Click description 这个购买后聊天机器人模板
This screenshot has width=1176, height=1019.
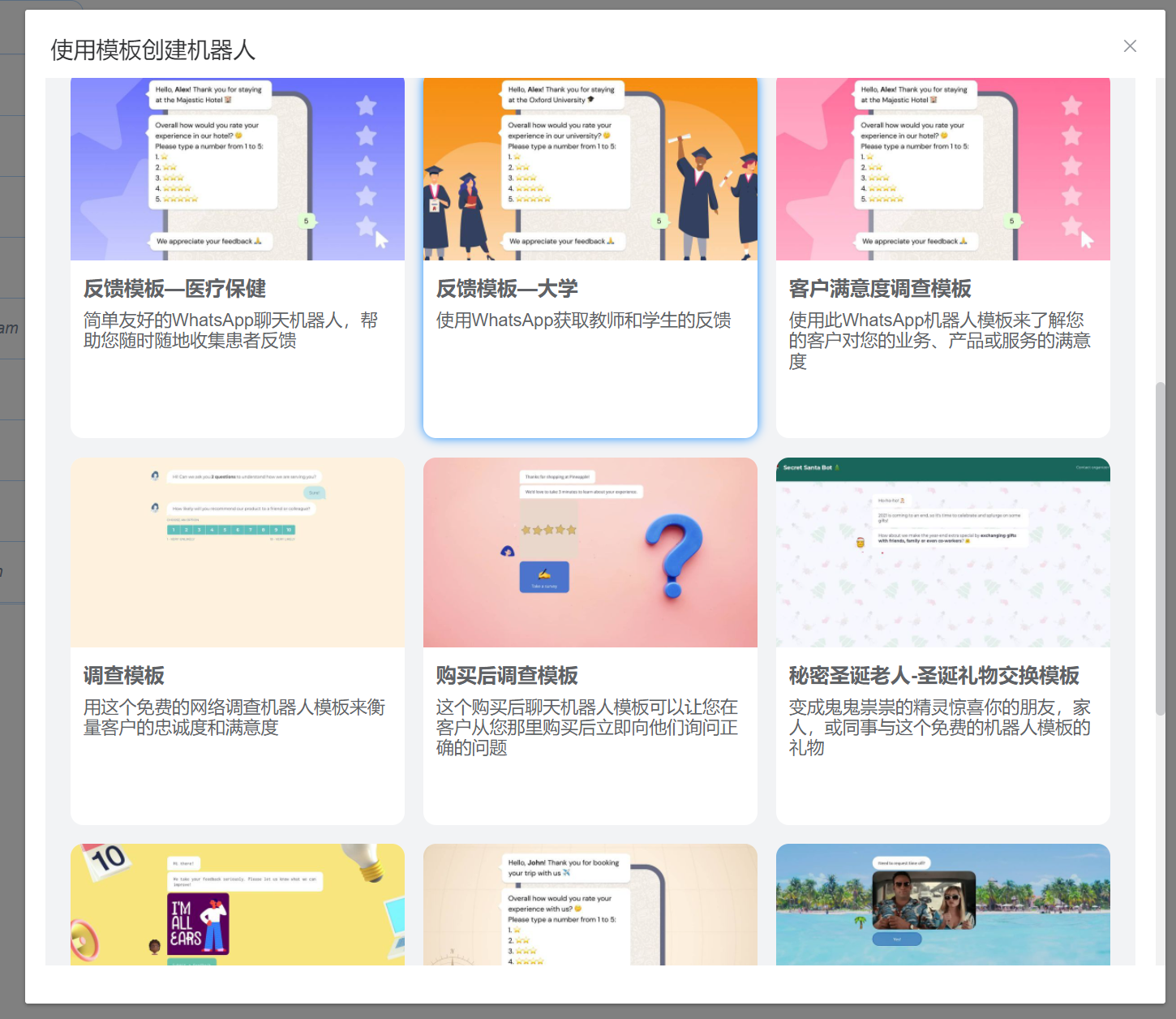click(587, 728)
